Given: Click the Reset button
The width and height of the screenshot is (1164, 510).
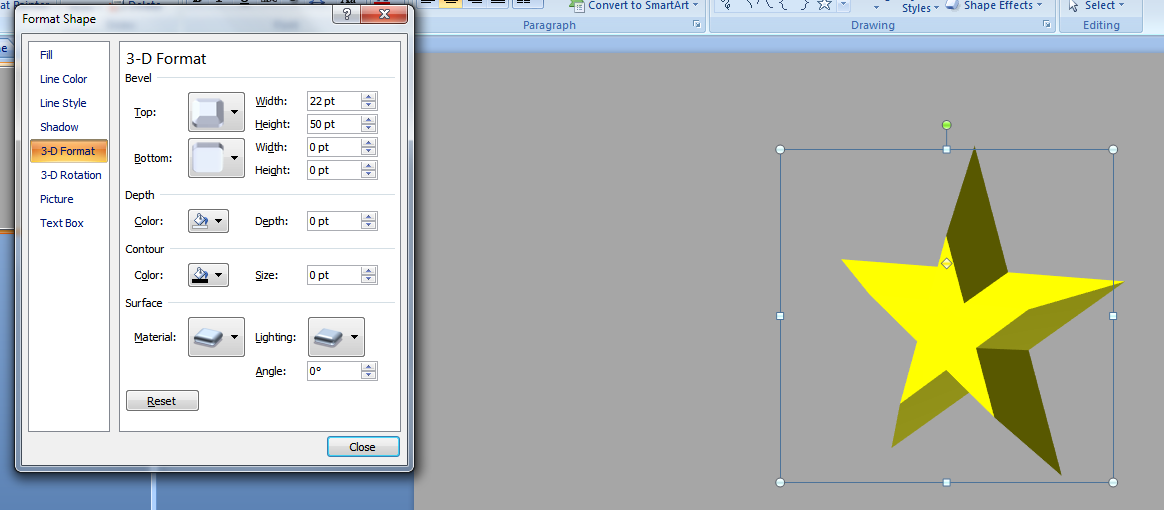Looking at the screenshot, I should point(162,401).
